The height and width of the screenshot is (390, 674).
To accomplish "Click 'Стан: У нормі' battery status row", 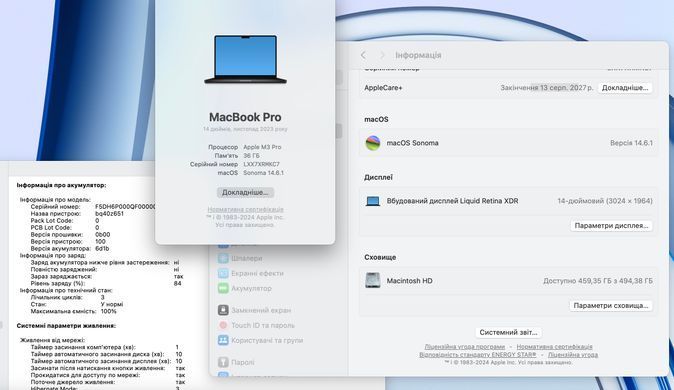I will [77, 304].
